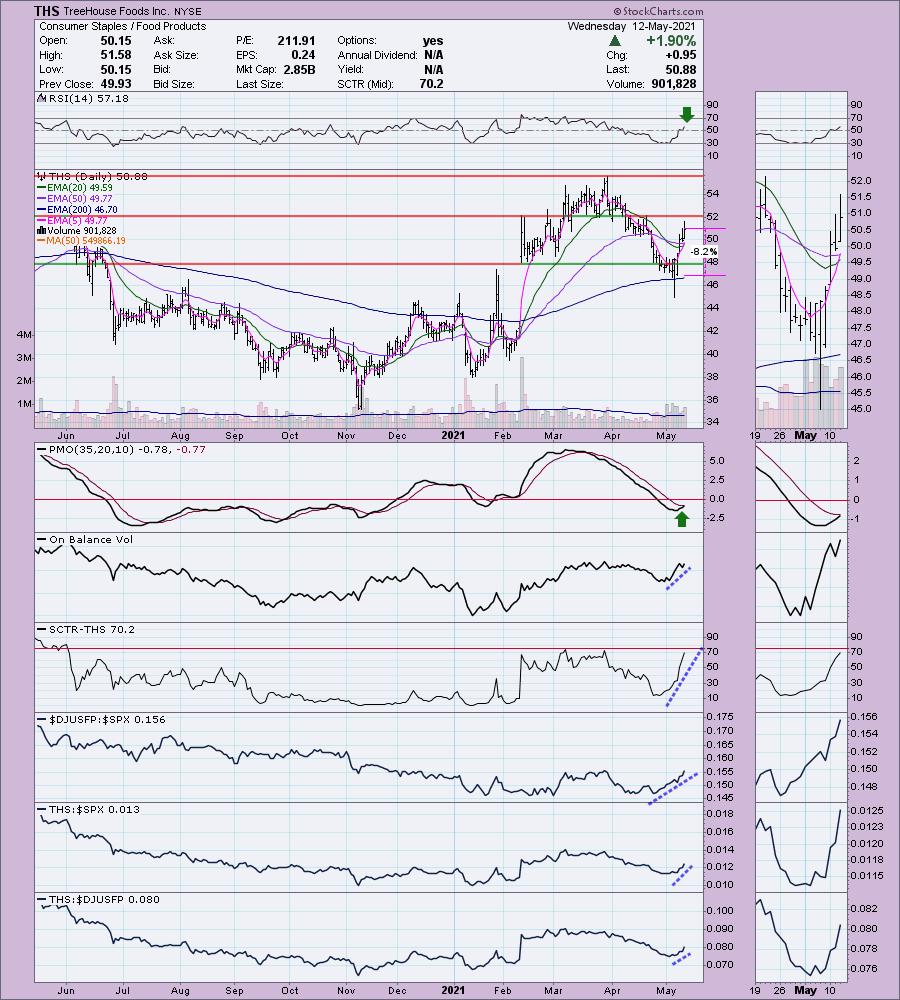Click the SCTR (Mid) label in header
The width and height of the screenshot is (900, 1000).
pyautogui.click(x=365, y=84)
